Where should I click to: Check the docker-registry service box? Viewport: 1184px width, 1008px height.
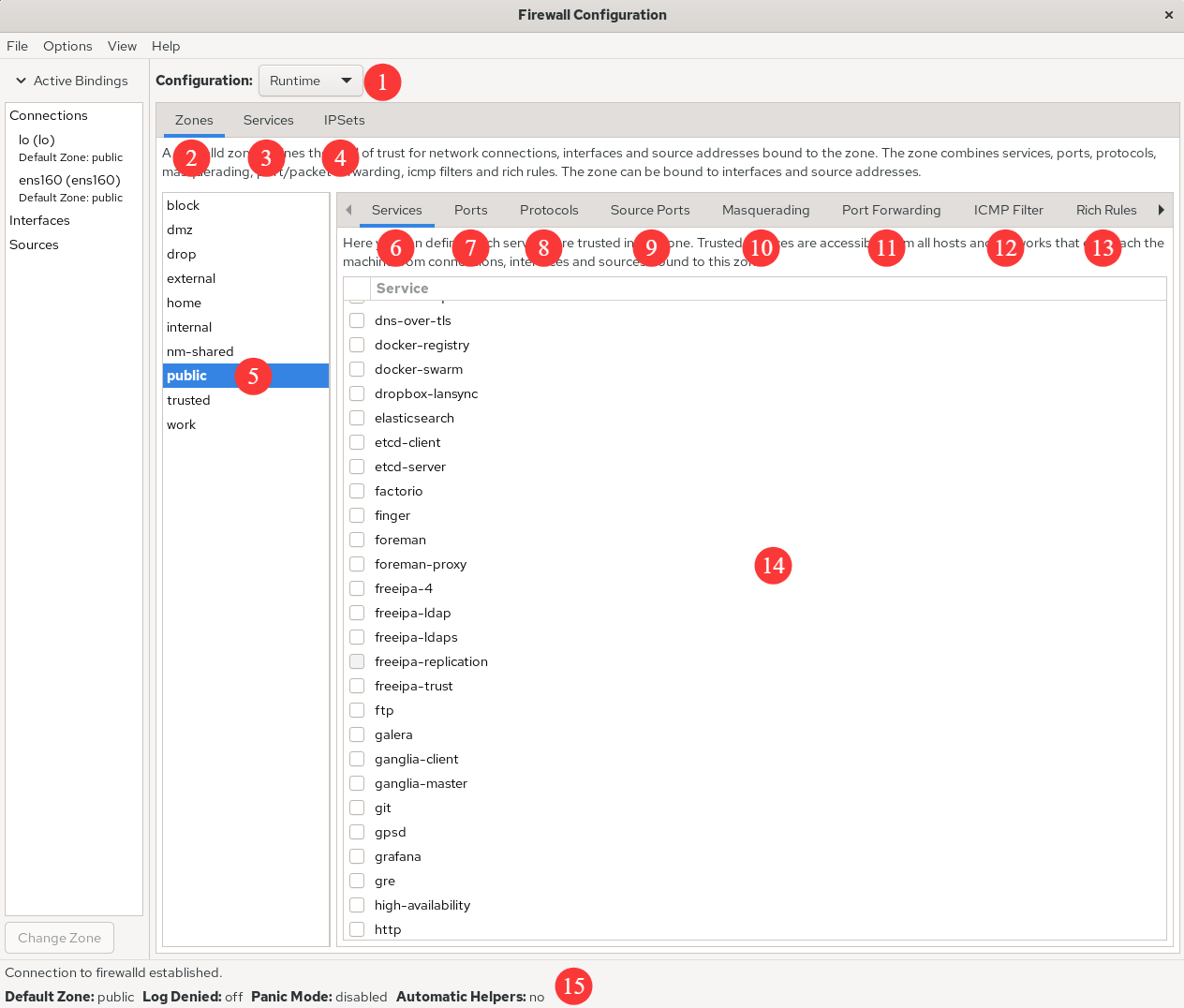click(357, 345)
